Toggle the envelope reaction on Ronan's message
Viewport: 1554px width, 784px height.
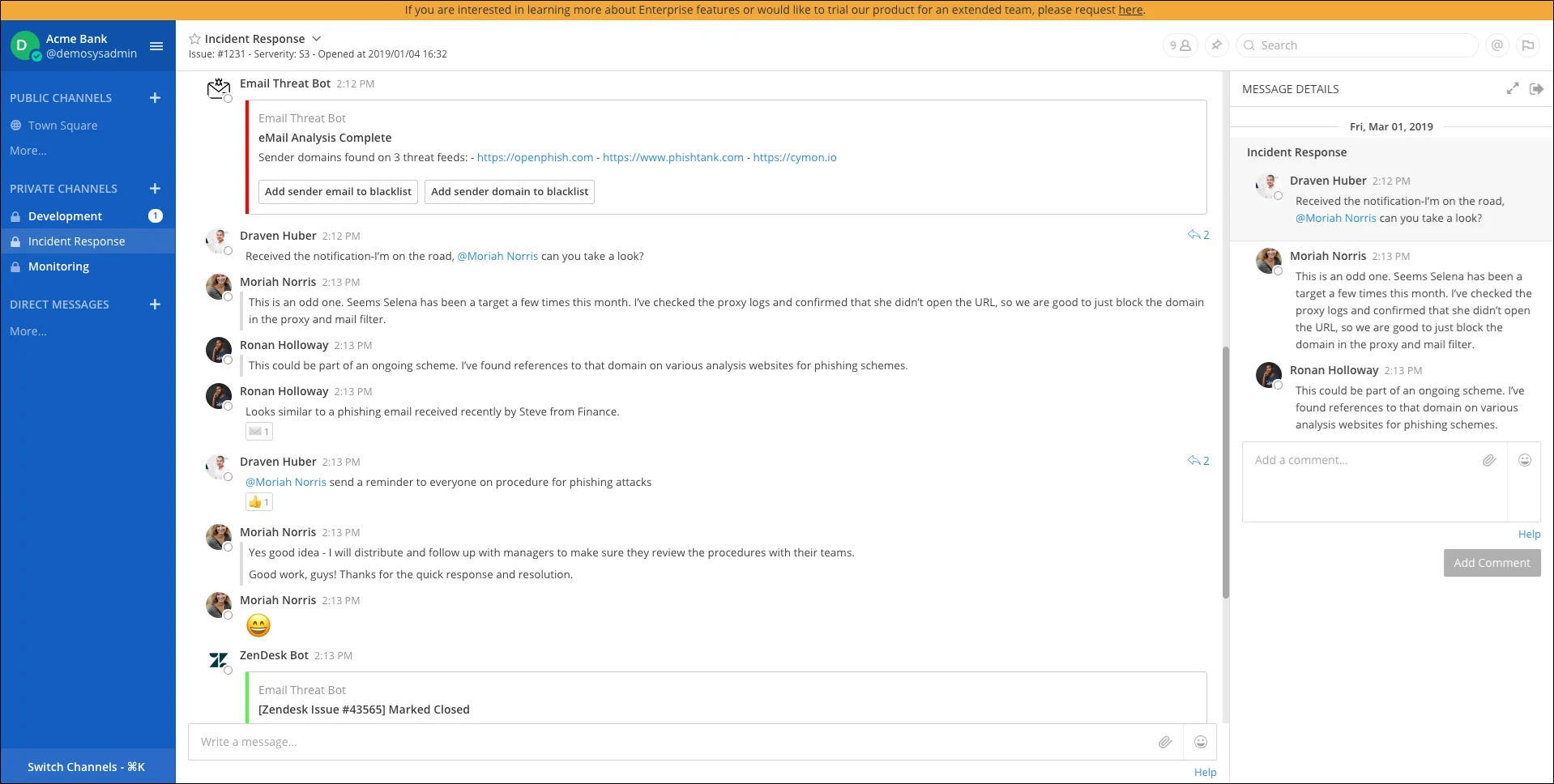tap(259, 432)
